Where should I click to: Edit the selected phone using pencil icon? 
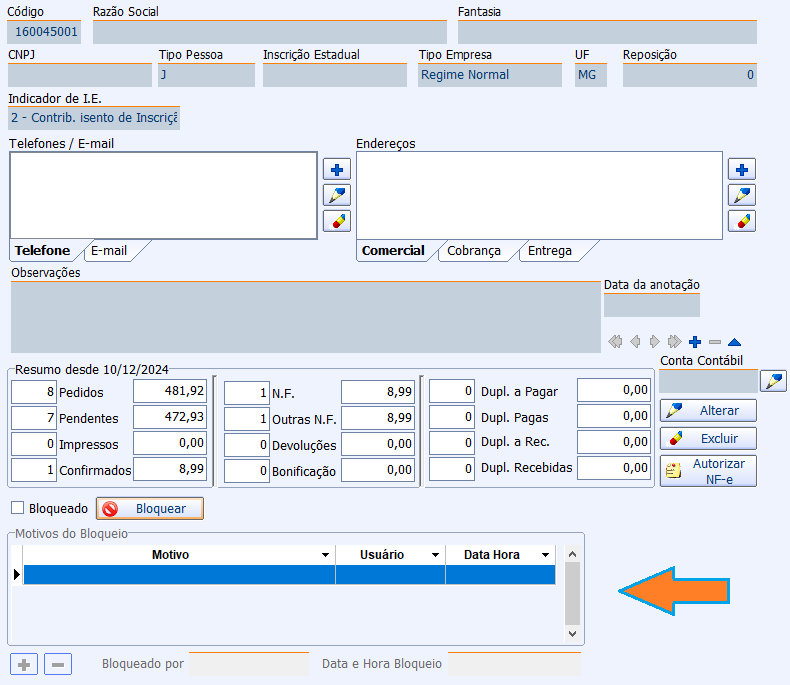336,195
